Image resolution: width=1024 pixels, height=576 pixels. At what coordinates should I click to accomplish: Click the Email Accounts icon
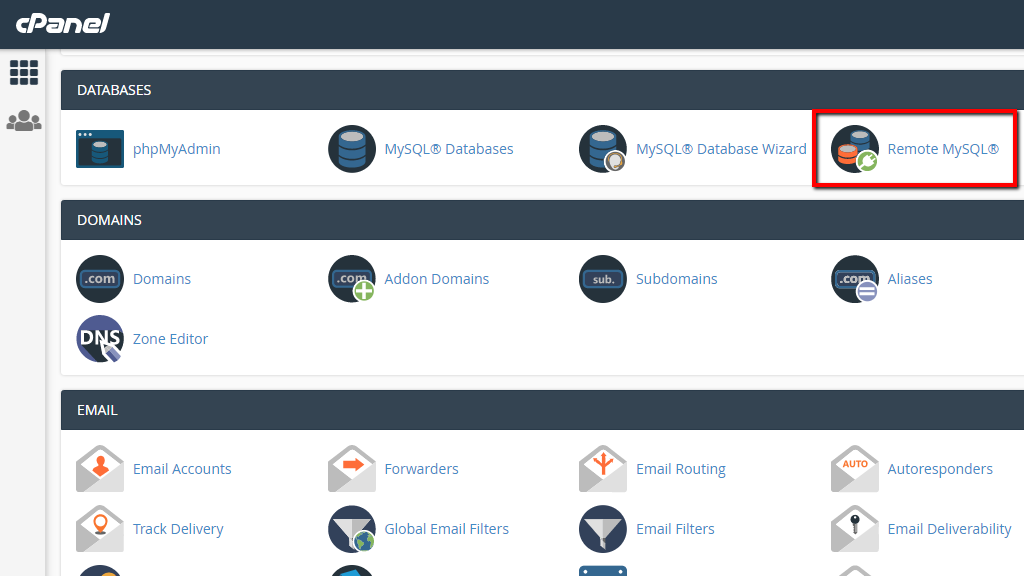coord(100,468)
